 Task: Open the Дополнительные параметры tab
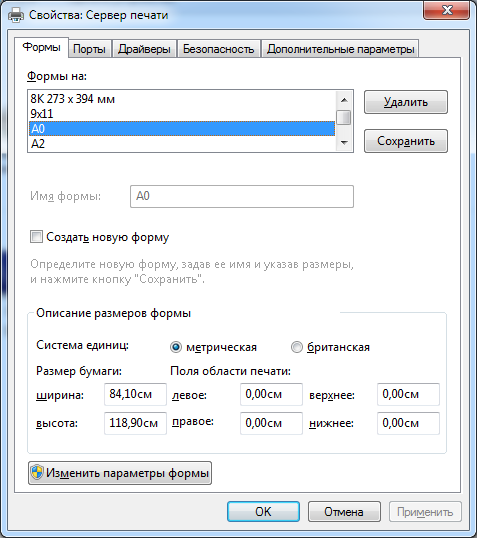click(x=340, y=49)
